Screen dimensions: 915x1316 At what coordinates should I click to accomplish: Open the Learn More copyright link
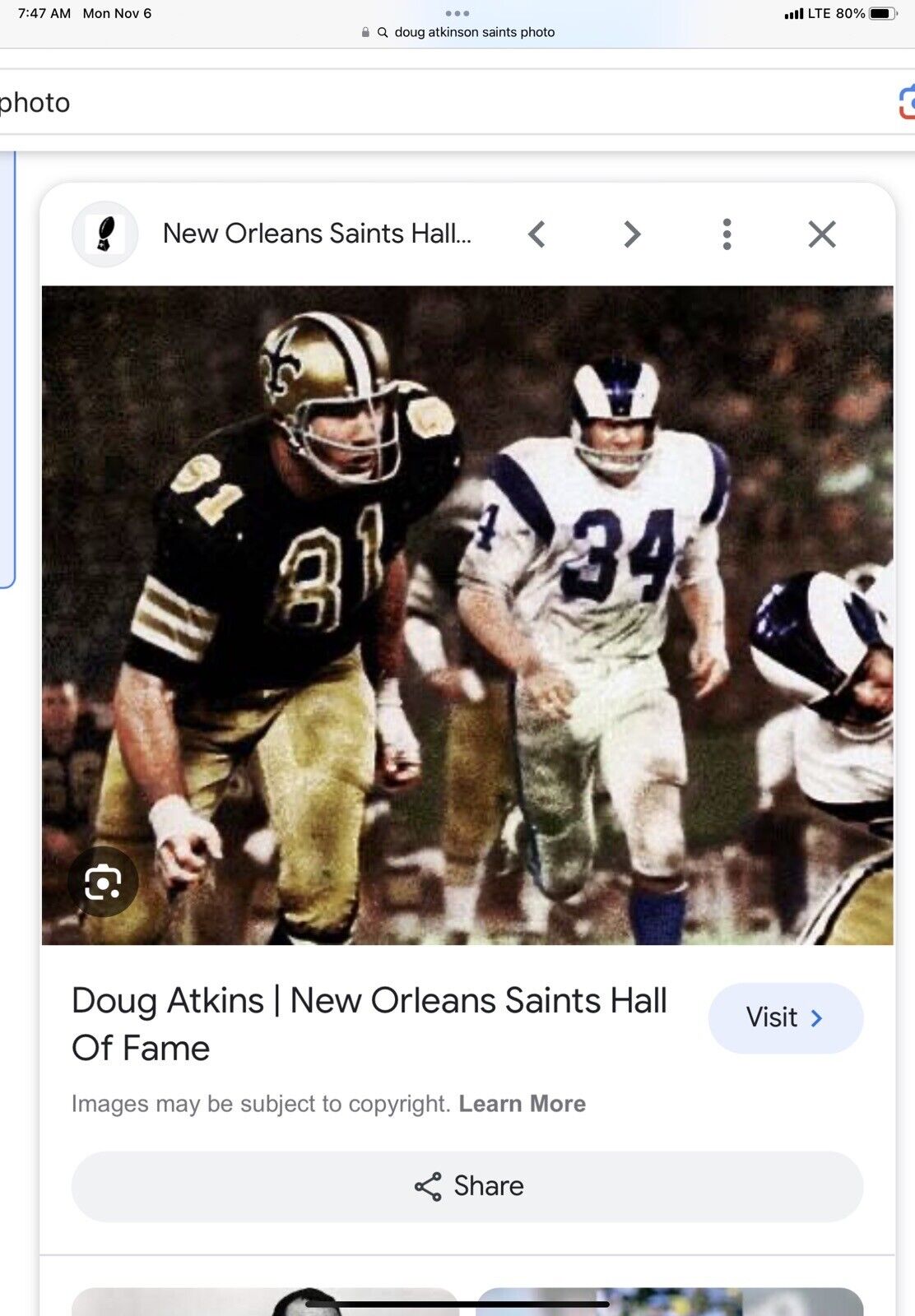point(523,1104)
